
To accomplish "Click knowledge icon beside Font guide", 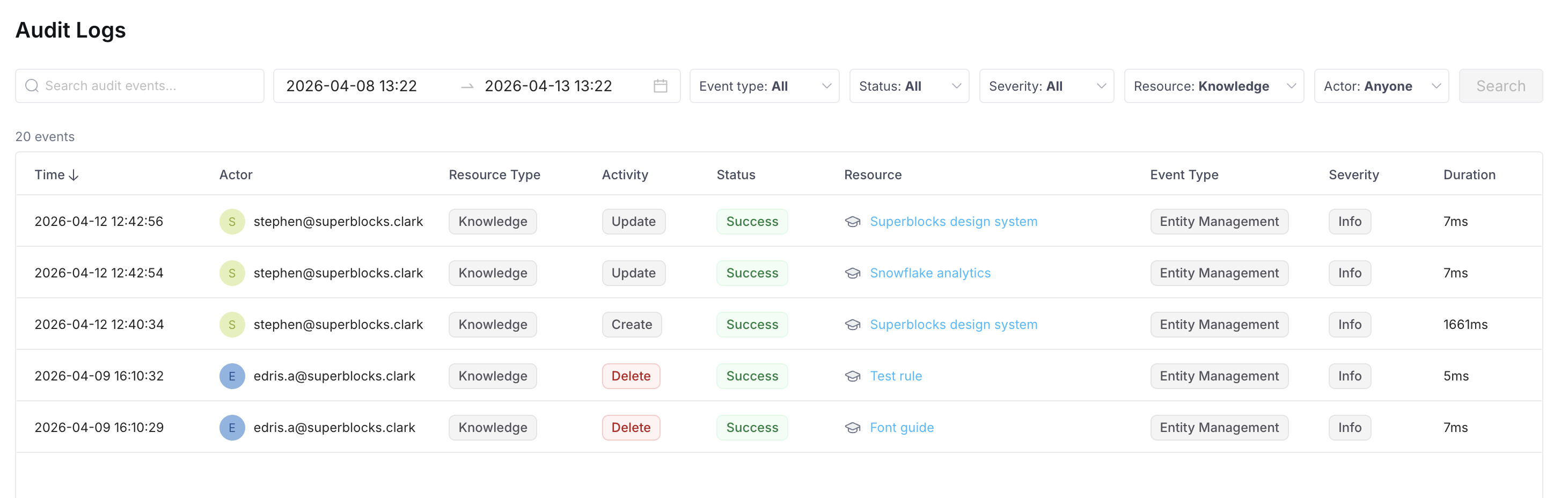I will pyautogui.click(x=852, y=428).
